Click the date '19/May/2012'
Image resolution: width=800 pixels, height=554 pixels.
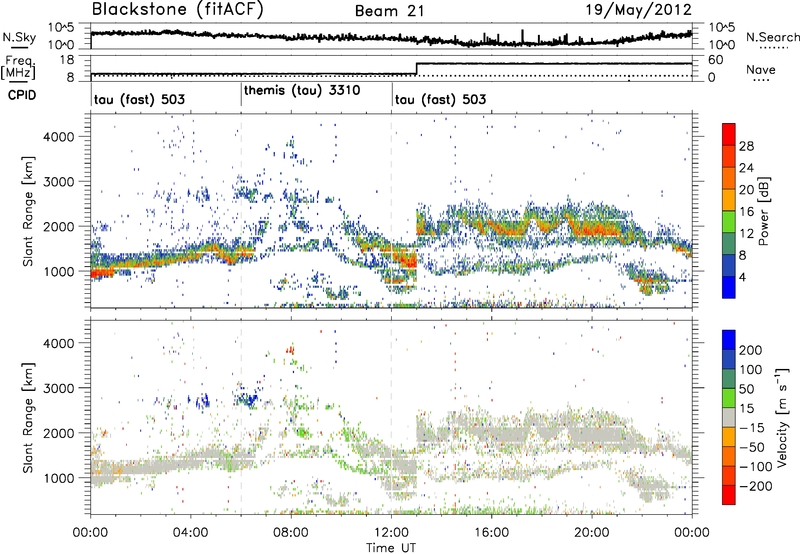[x=638, y=10]
